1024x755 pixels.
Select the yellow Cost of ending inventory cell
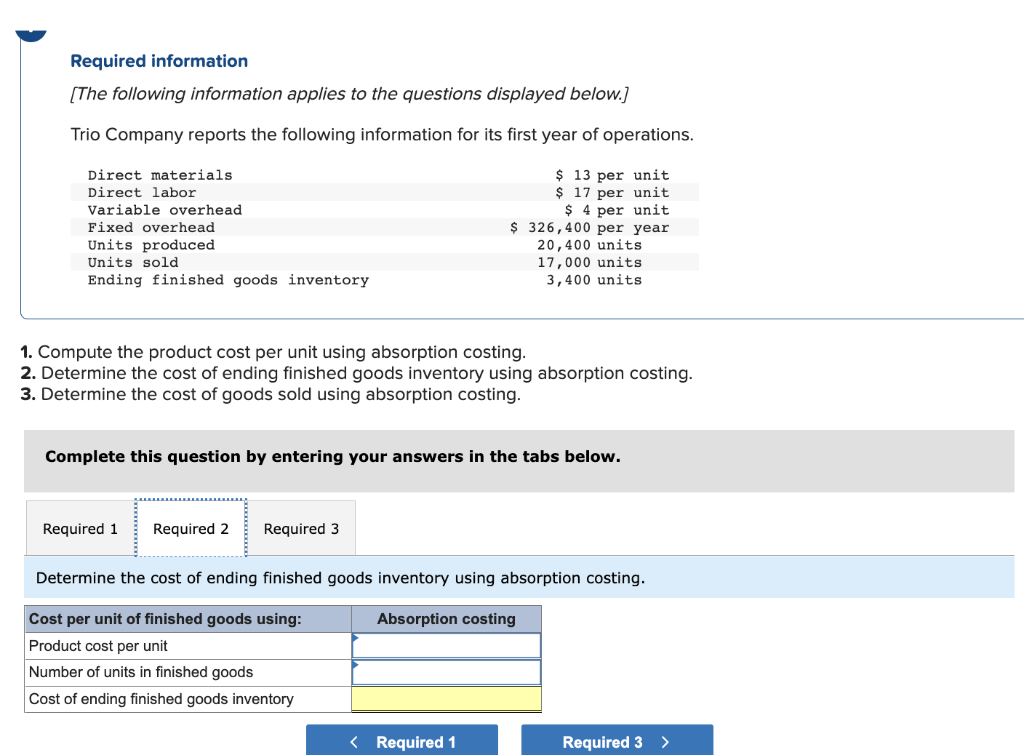[x=446, y=699]
